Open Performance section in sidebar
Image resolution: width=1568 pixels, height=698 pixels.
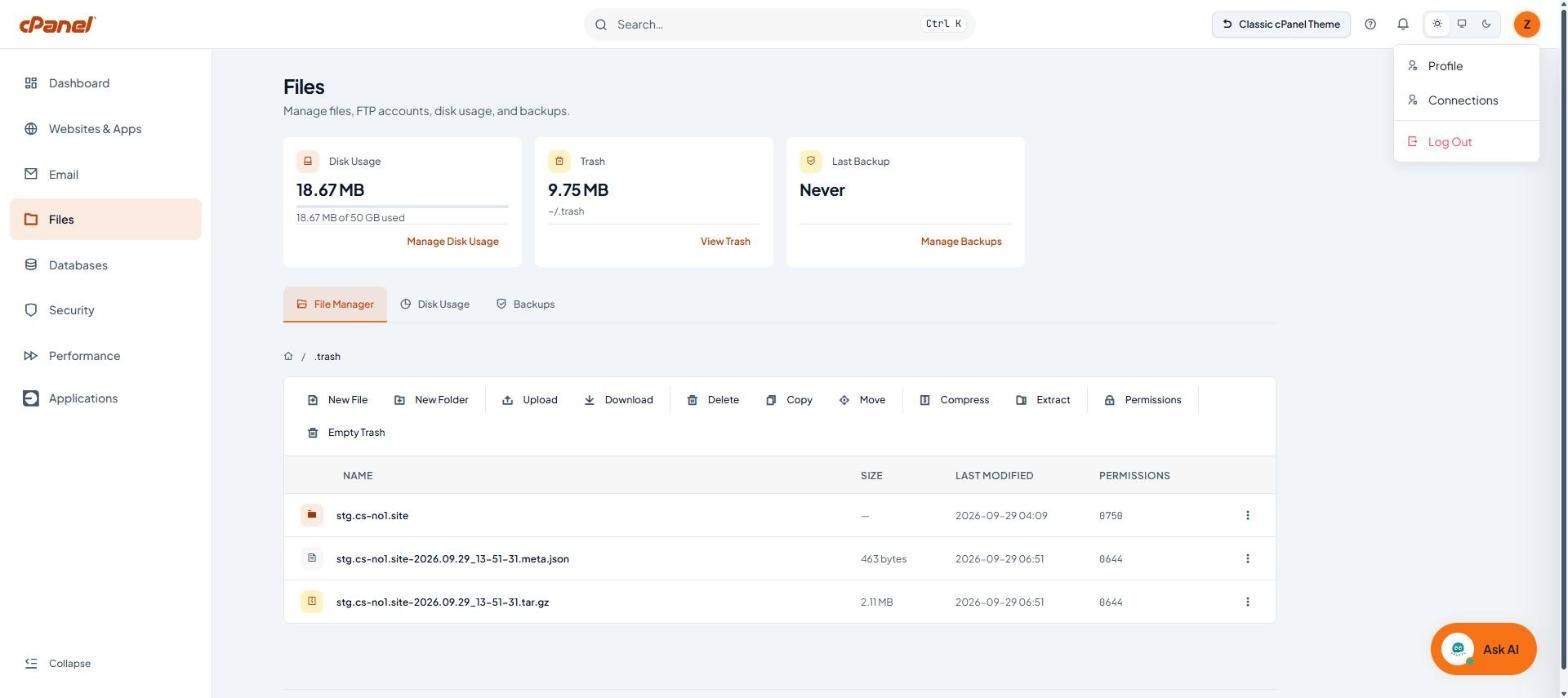pyautogui.click(x=105, y=356)
